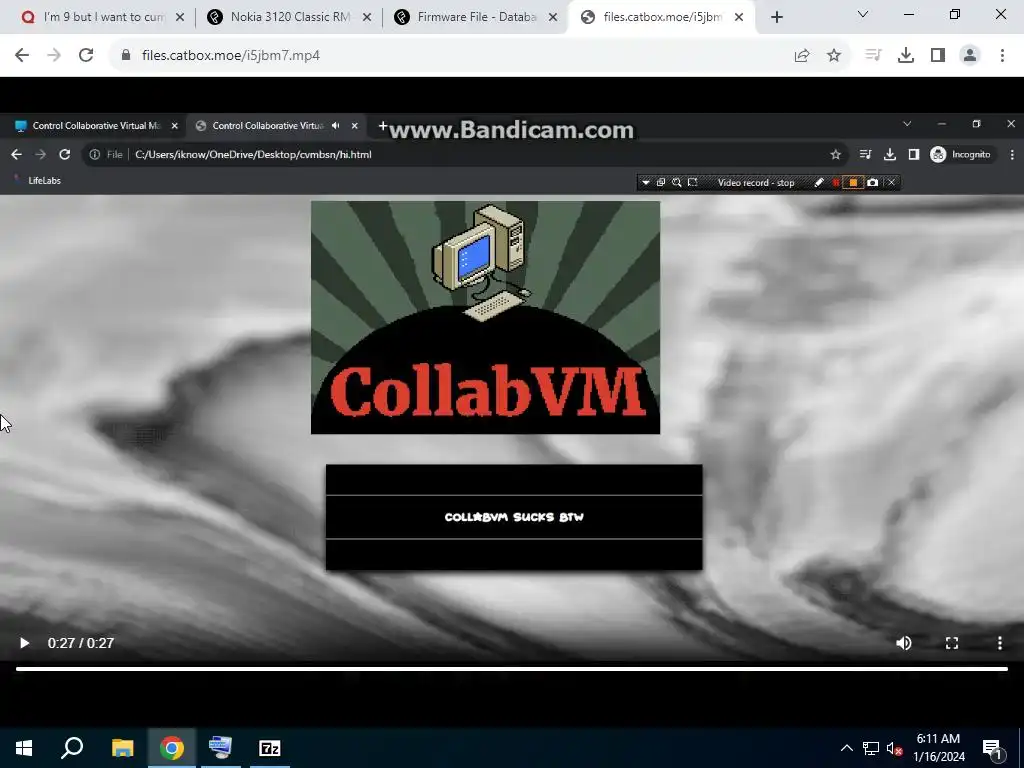Open the Windows Start menu

24,748
